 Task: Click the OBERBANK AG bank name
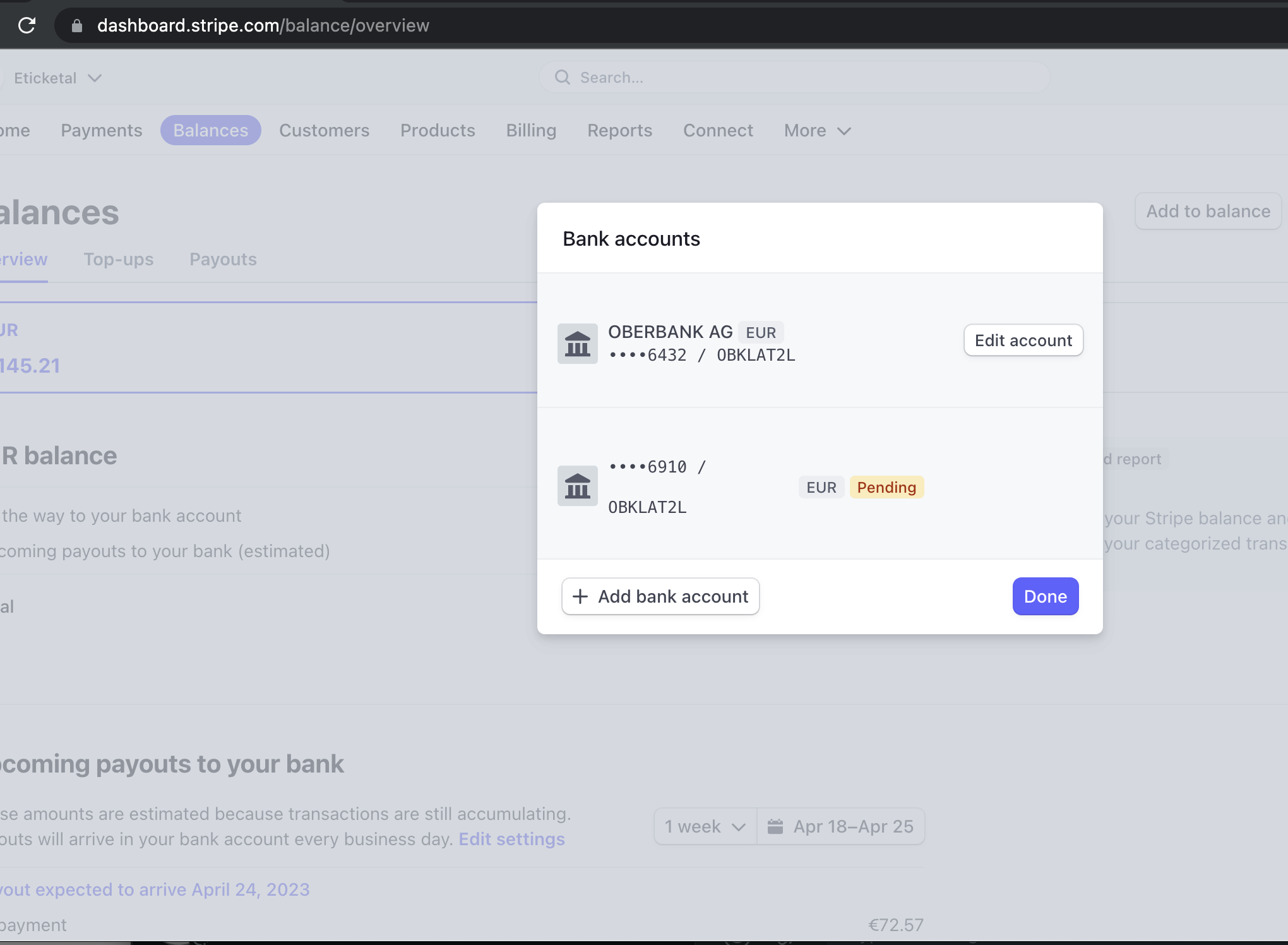pyautogui.click(x=670, y=332)
